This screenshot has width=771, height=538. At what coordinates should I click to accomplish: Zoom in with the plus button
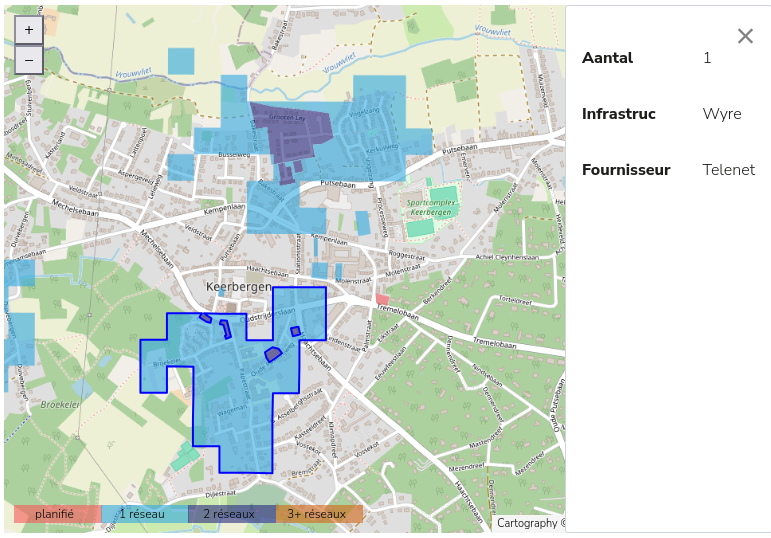tap(29, 30)
